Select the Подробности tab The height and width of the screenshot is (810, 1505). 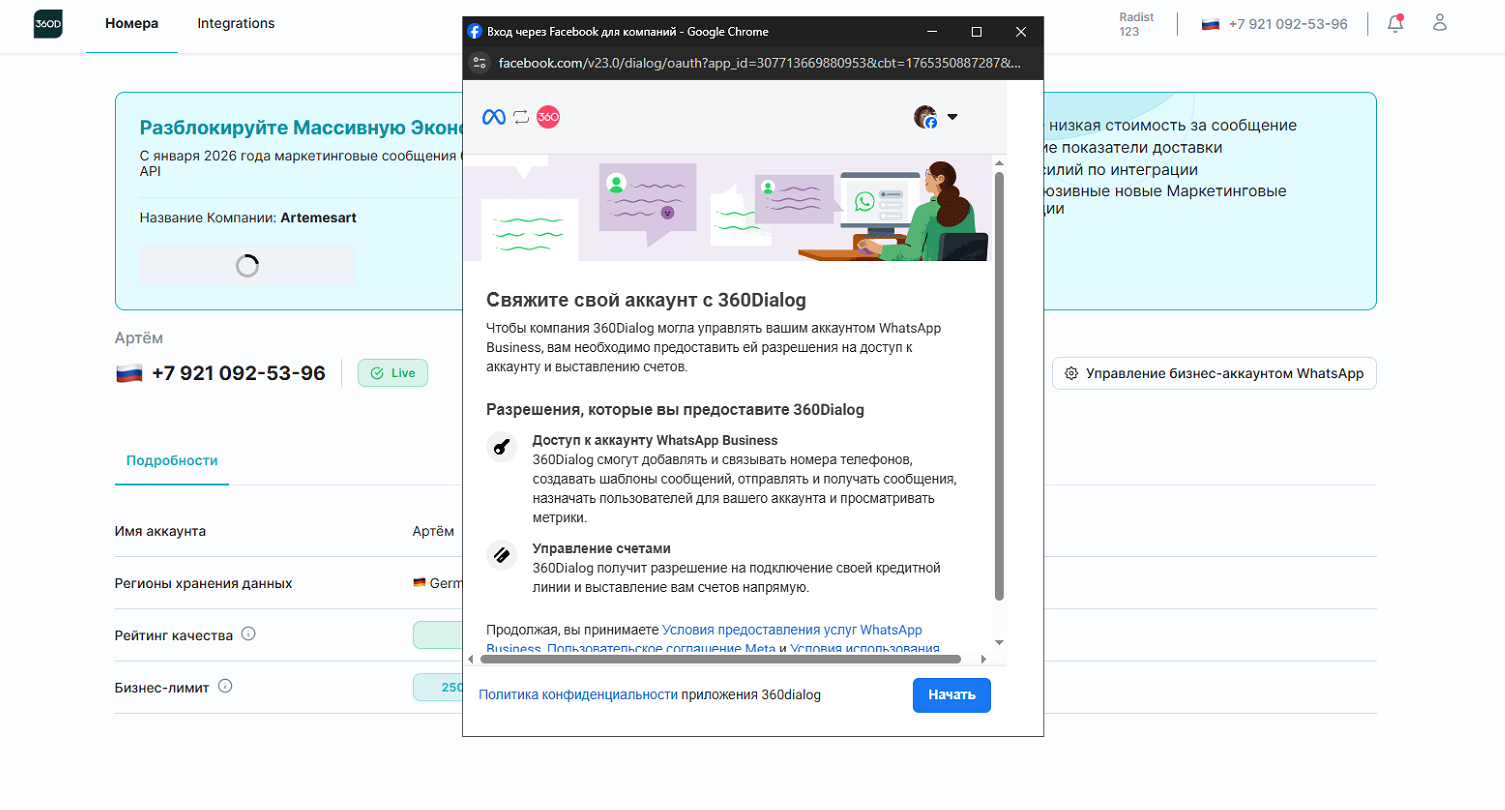pyautogui.click(x=172, y=461)
